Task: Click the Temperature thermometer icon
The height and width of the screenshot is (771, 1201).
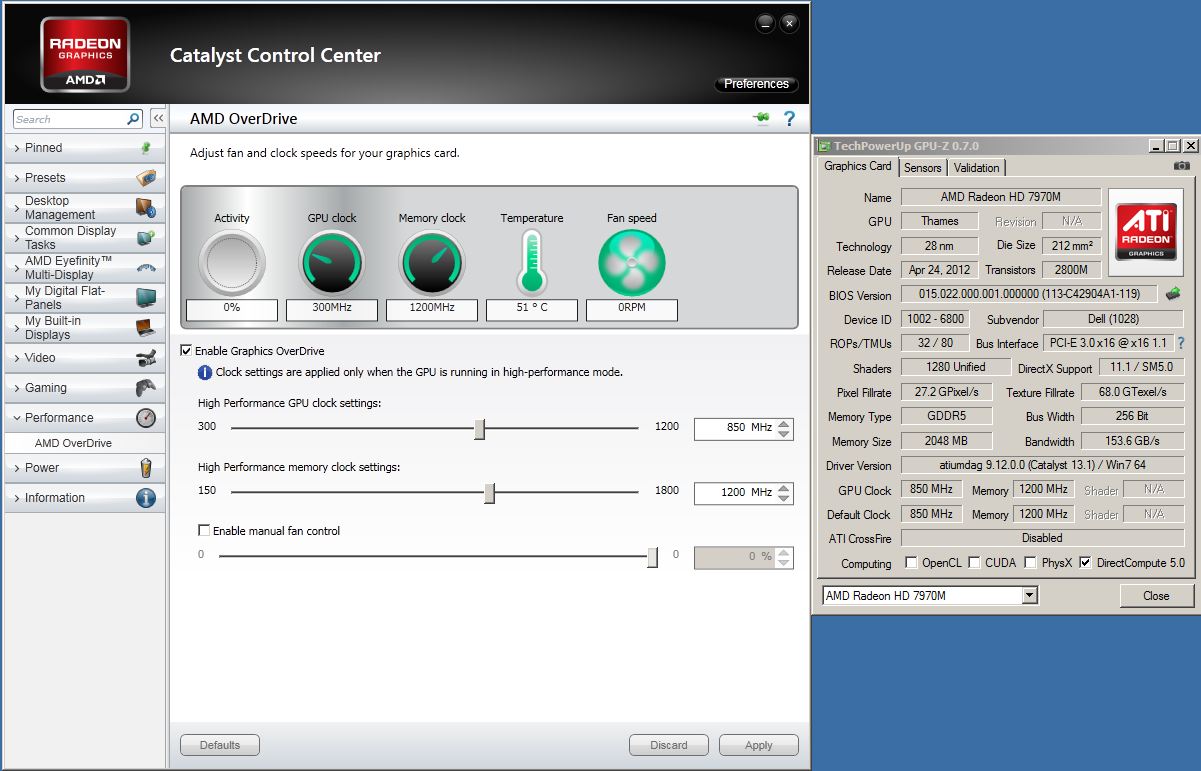Action: point(531,262)
